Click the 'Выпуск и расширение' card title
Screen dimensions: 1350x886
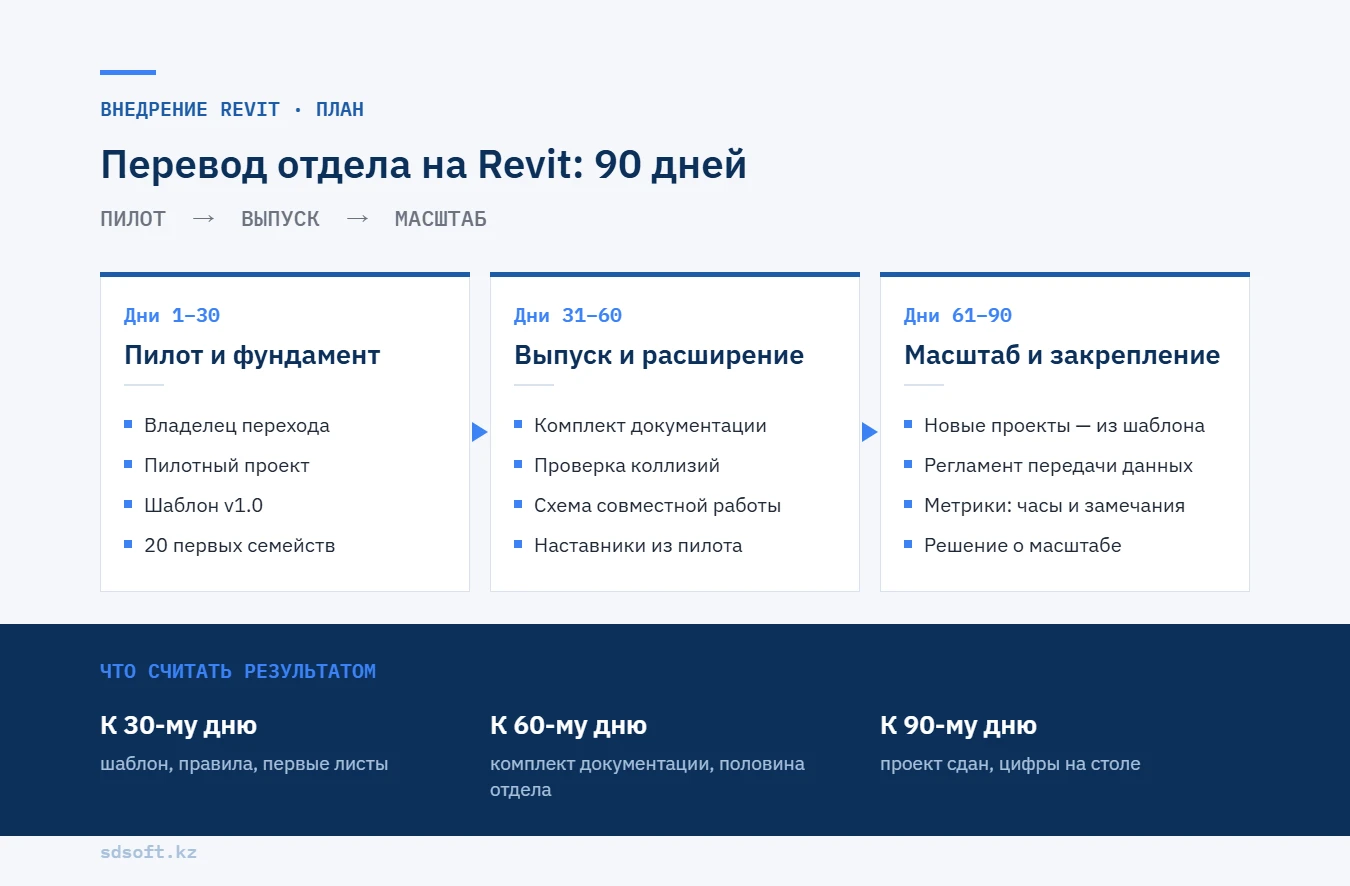(x=659, y=355)
